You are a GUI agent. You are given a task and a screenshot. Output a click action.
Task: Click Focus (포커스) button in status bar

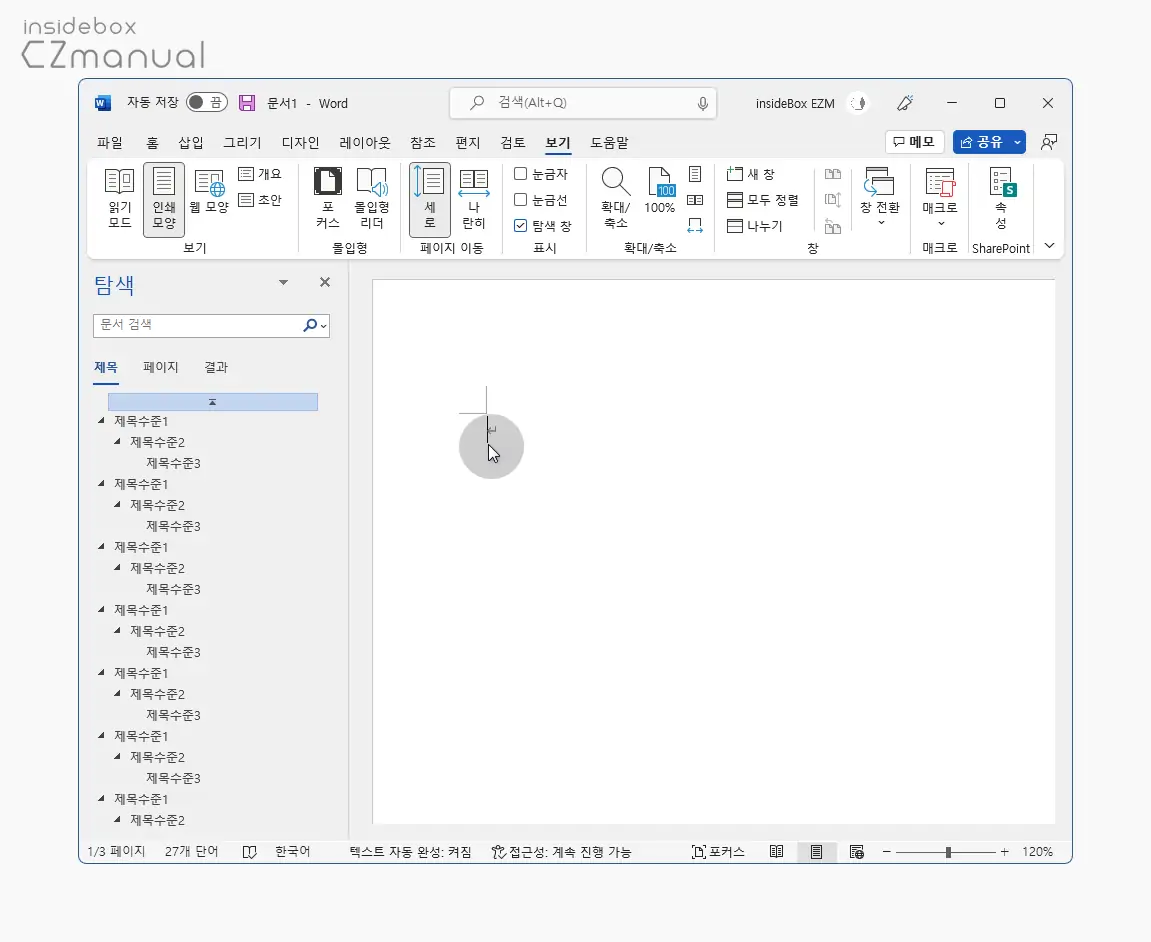coord(718,852)
